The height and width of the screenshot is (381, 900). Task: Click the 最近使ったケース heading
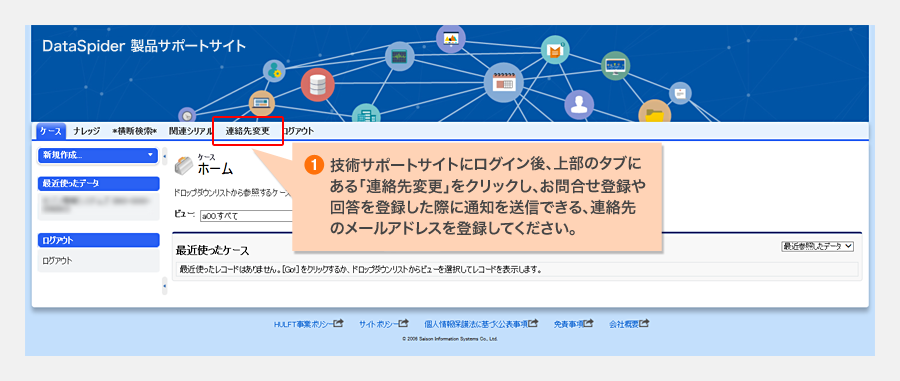point(212,251)
